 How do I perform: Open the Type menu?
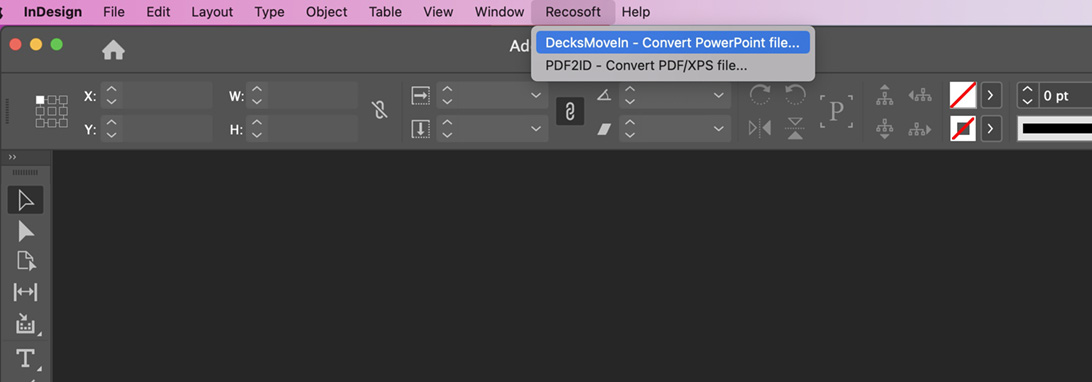(269, 12)
